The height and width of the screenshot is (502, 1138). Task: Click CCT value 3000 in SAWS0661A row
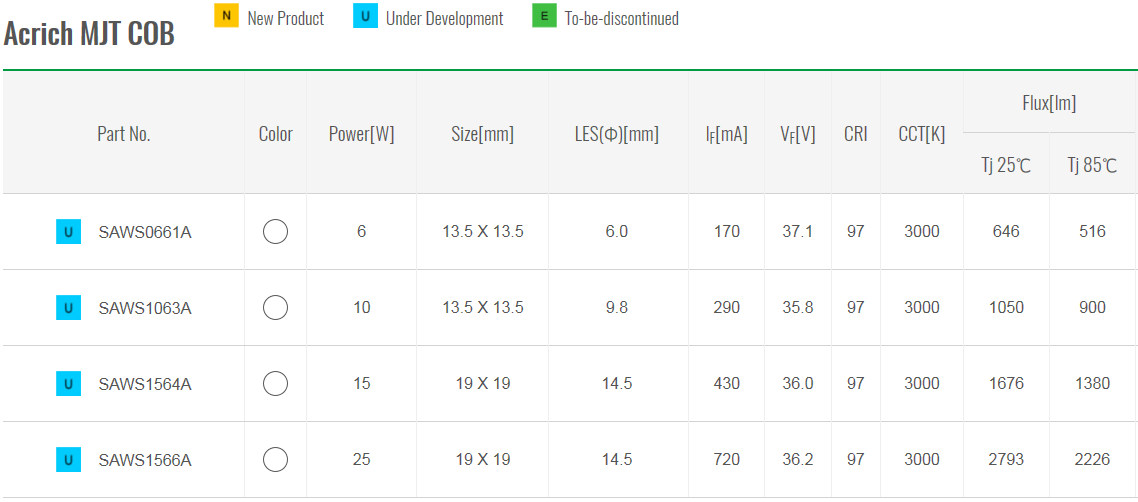(922, 232)
